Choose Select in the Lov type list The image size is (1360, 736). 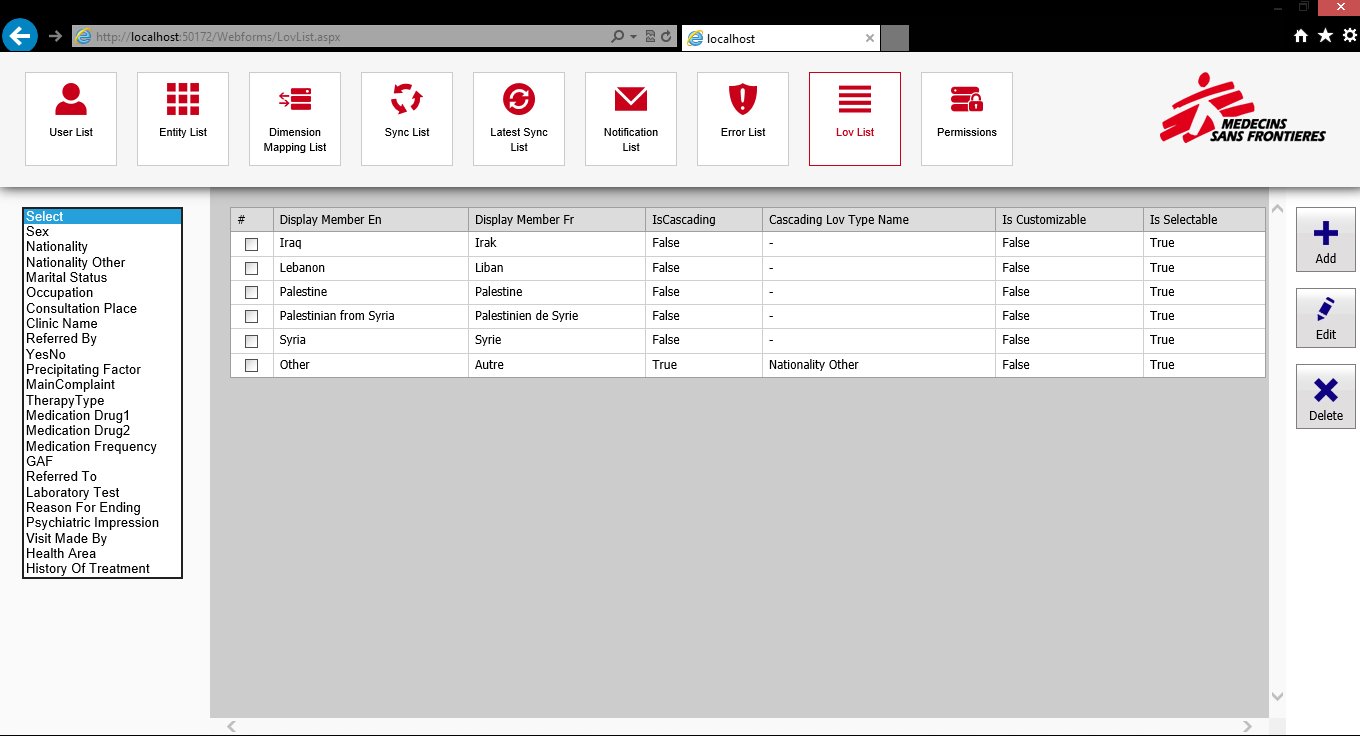click(x=102, y=216)
